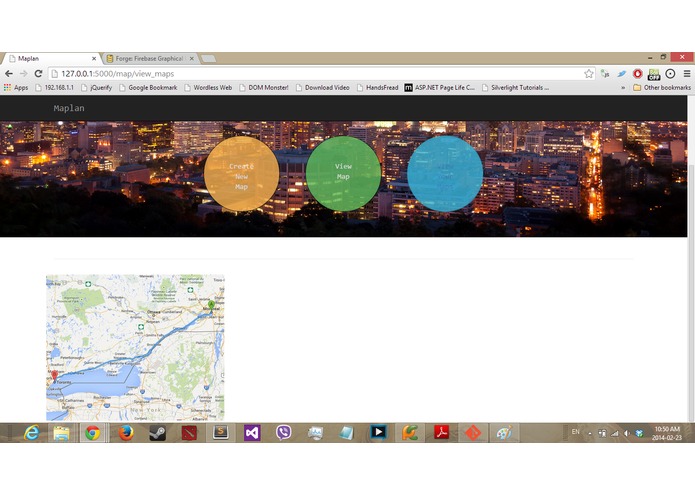Open the Google Bookmark bookmark
Screen dimensions: 695x494
[148, 88]
